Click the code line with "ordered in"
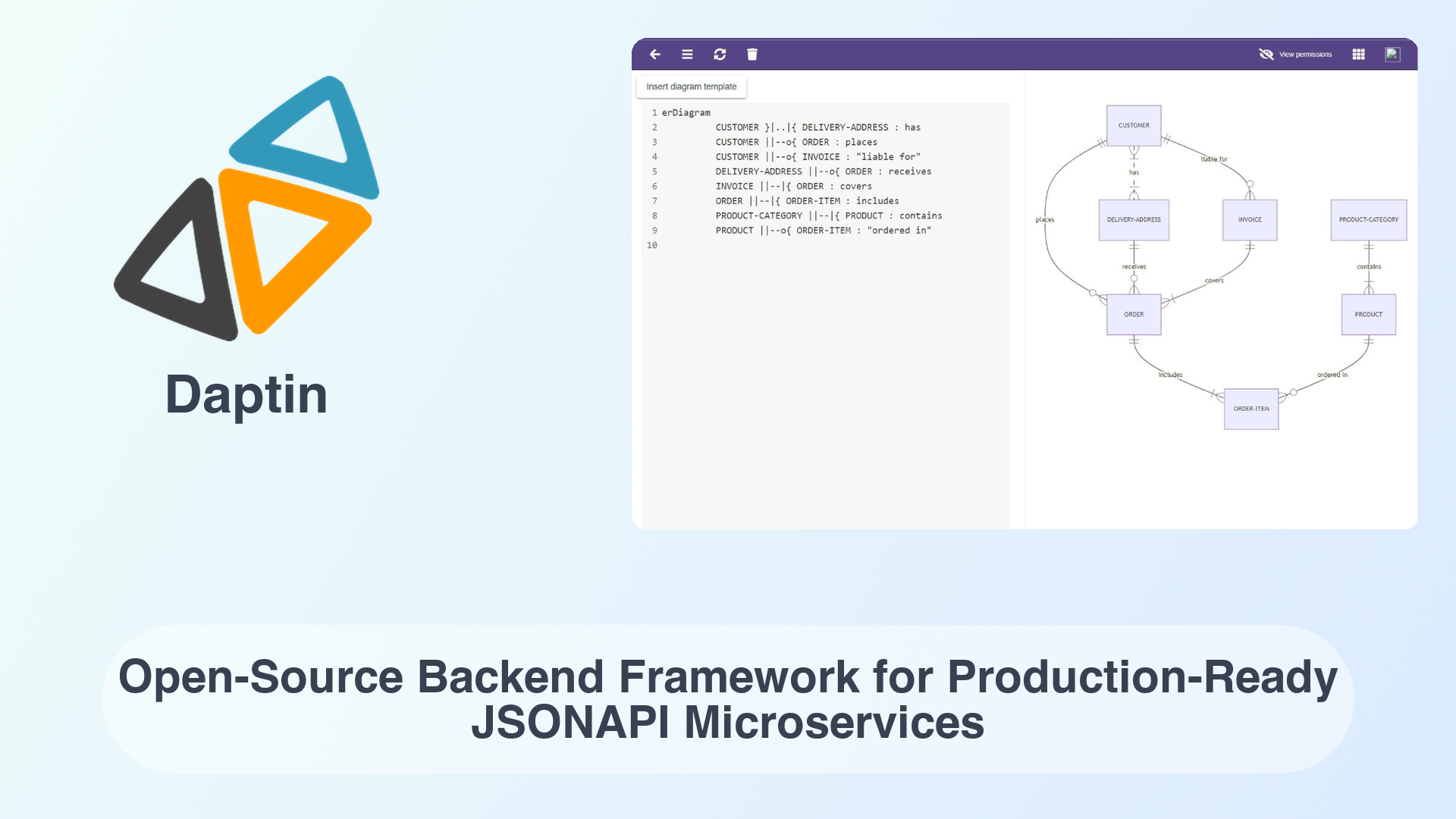The image size is (1456, 819). coord(823,231)
